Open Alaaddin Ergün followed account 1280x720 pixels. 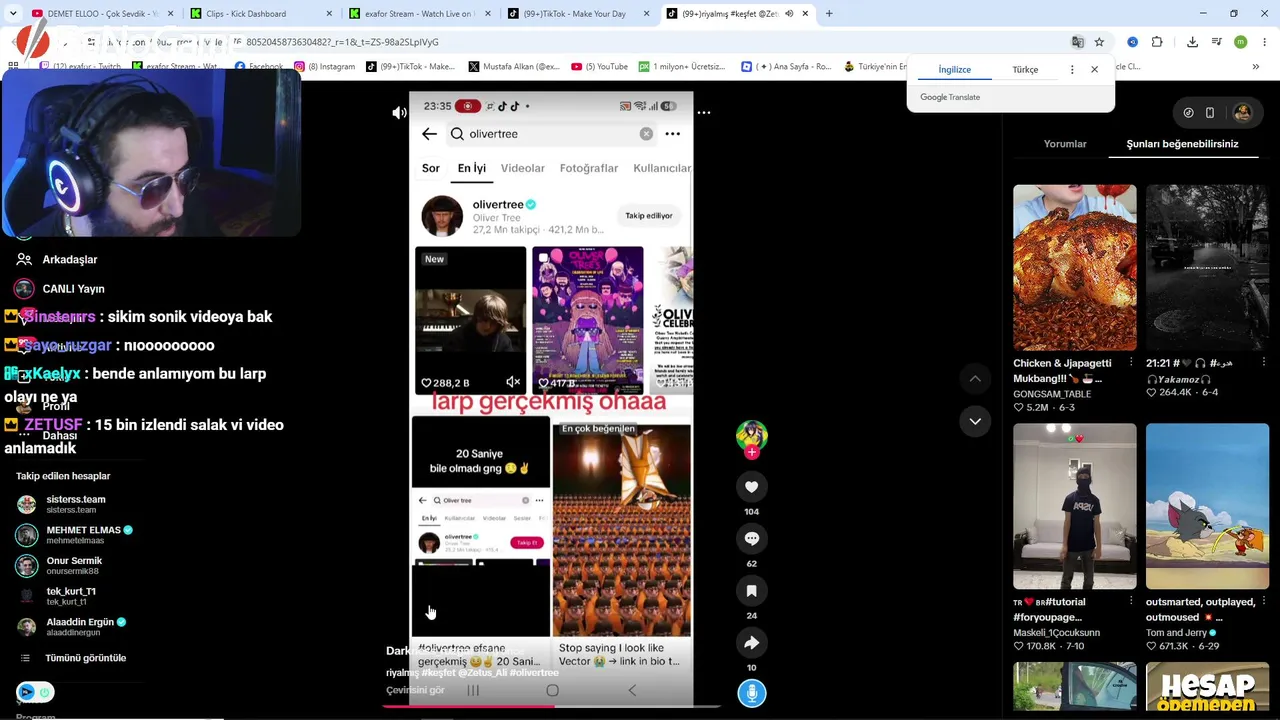(72, 627)
